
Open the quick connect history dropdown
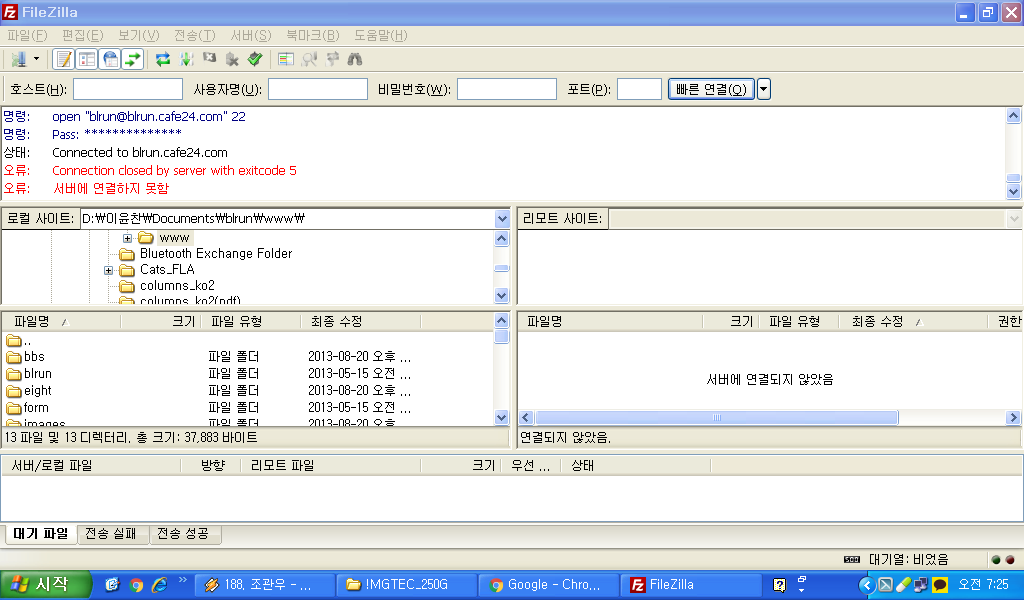[x=763, y=89]
